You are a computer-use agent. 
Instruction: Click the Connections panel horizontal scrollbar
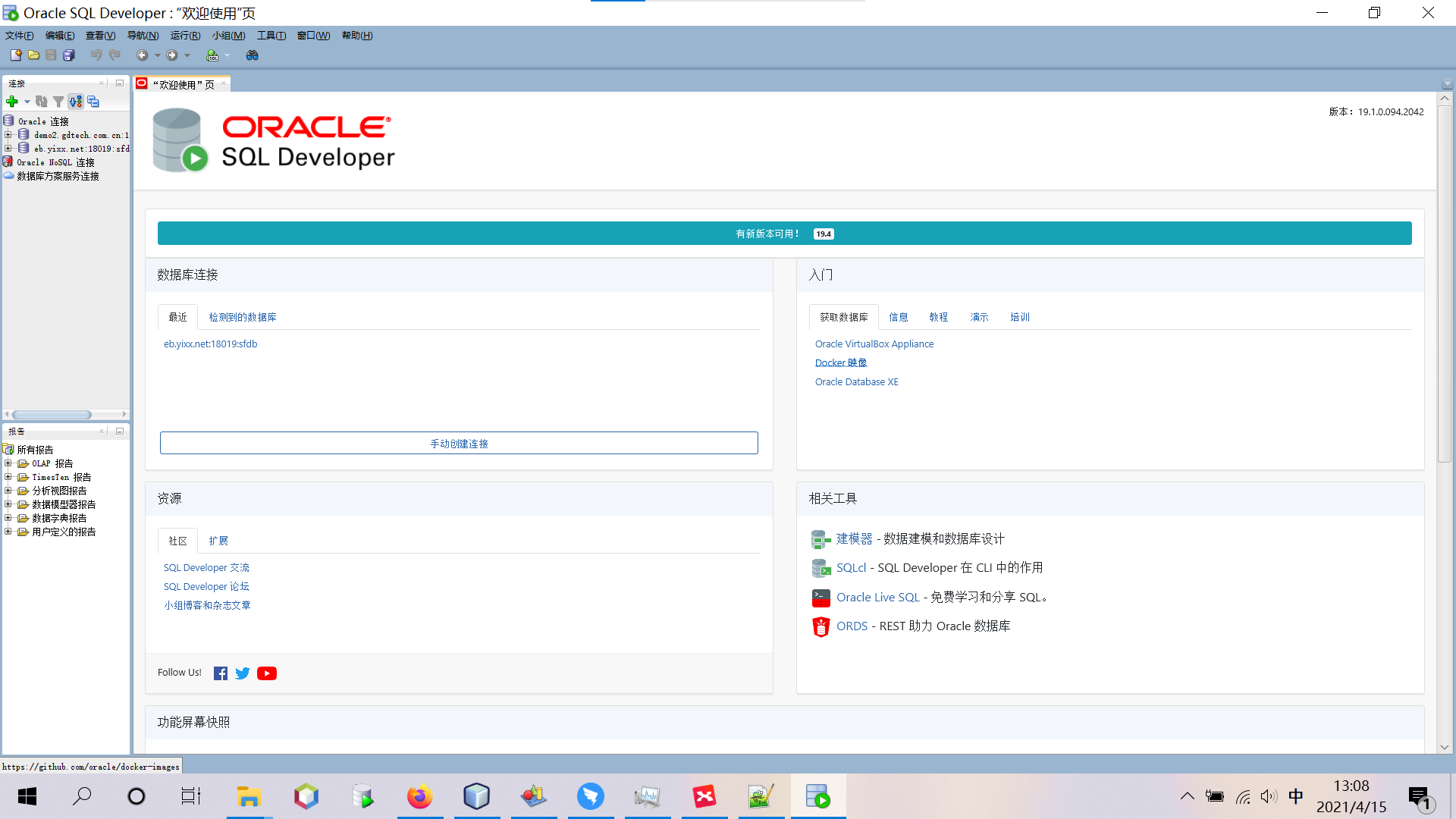point(52,415)
